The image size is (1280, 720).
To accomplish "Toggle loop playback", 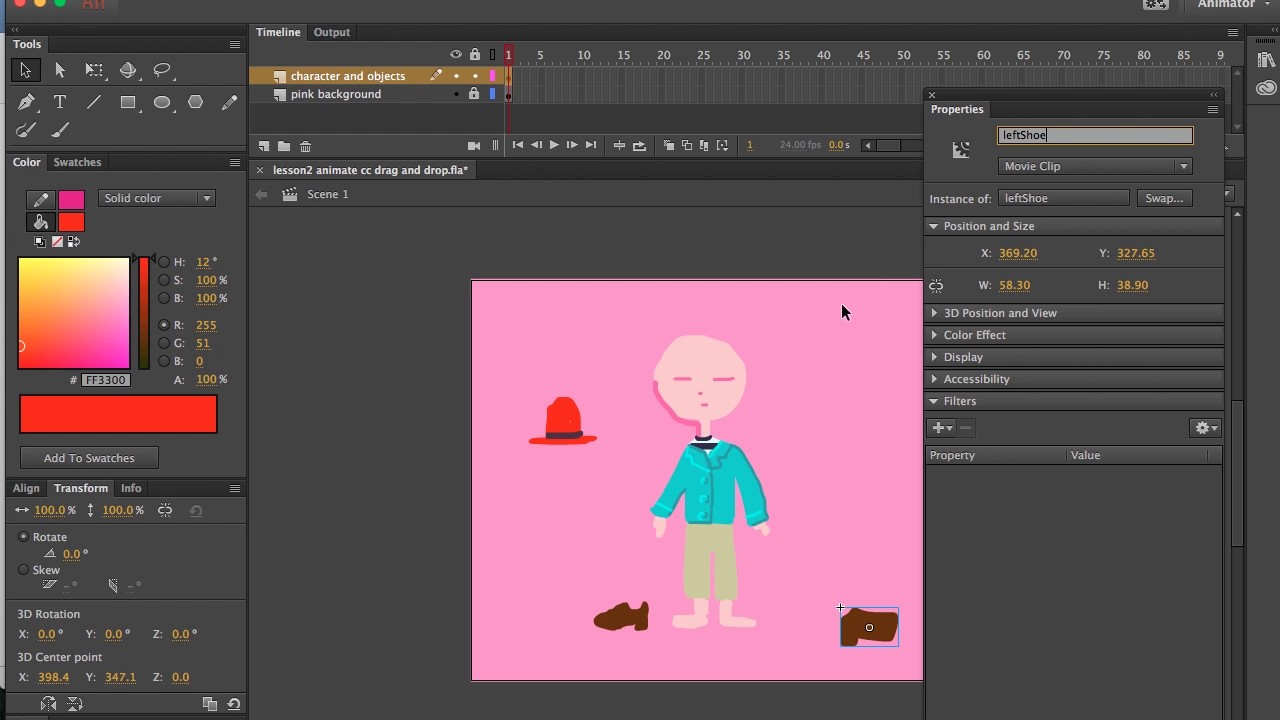I will (640, 145).
